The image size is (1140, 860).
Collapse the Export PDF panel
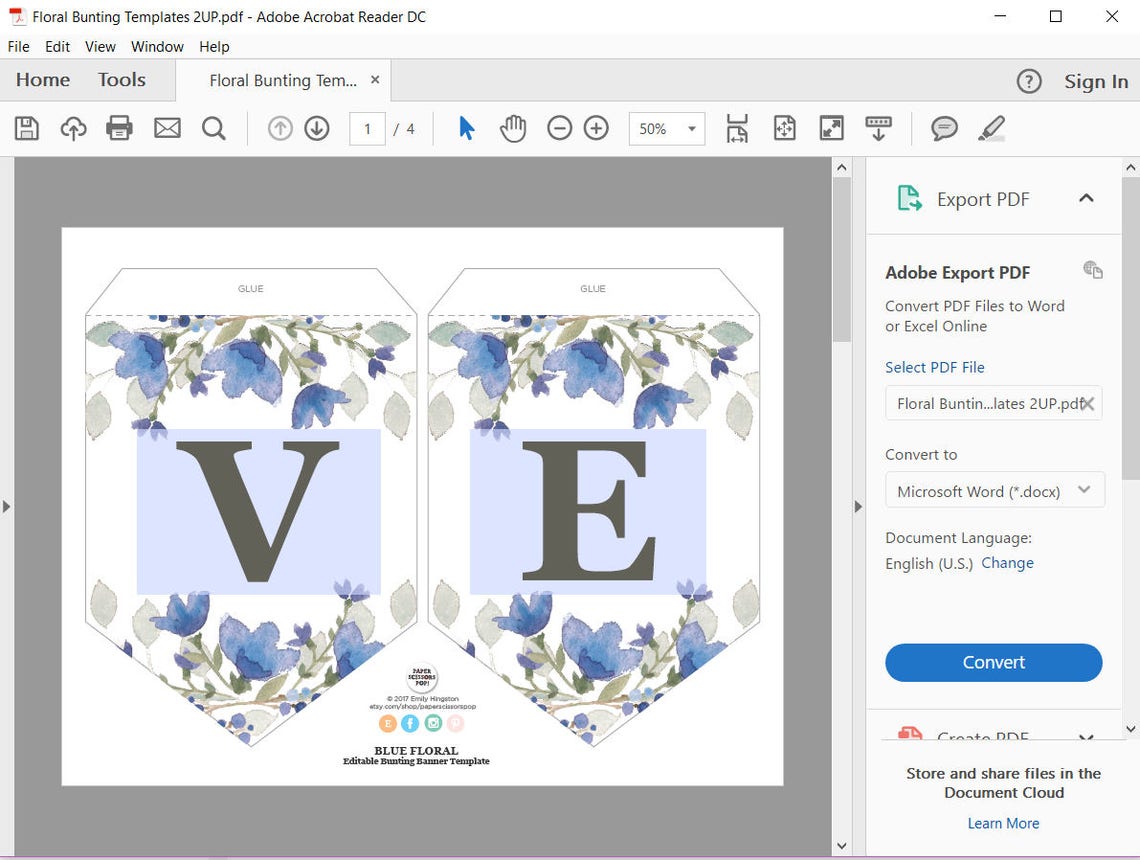point(1086,198)
